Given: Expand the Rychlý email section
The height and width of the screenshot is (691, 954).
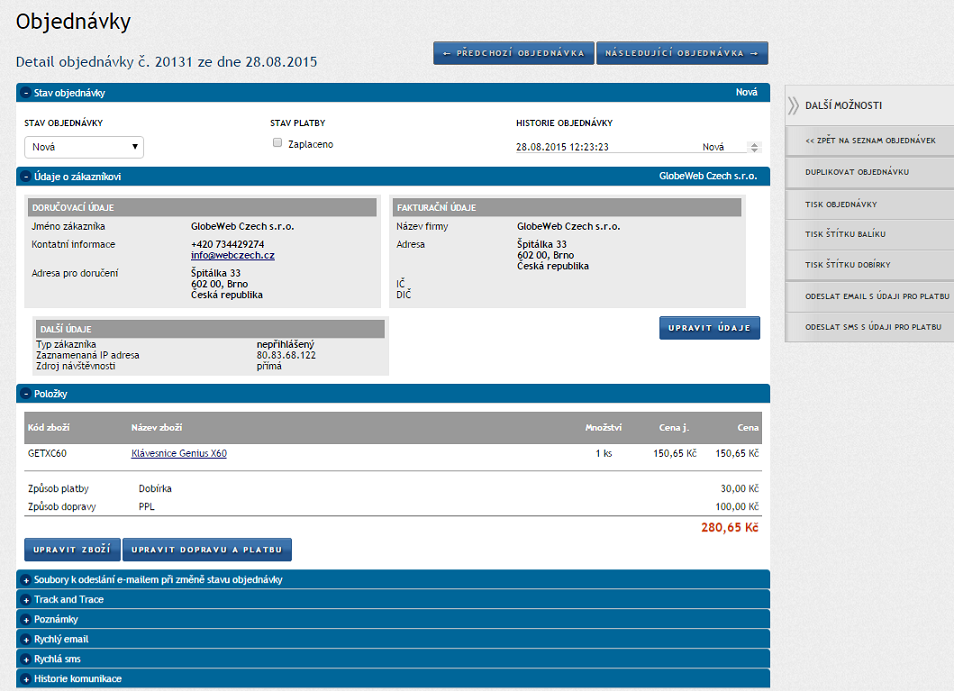Looking at the screenshot, I should [x=26, y=640].
